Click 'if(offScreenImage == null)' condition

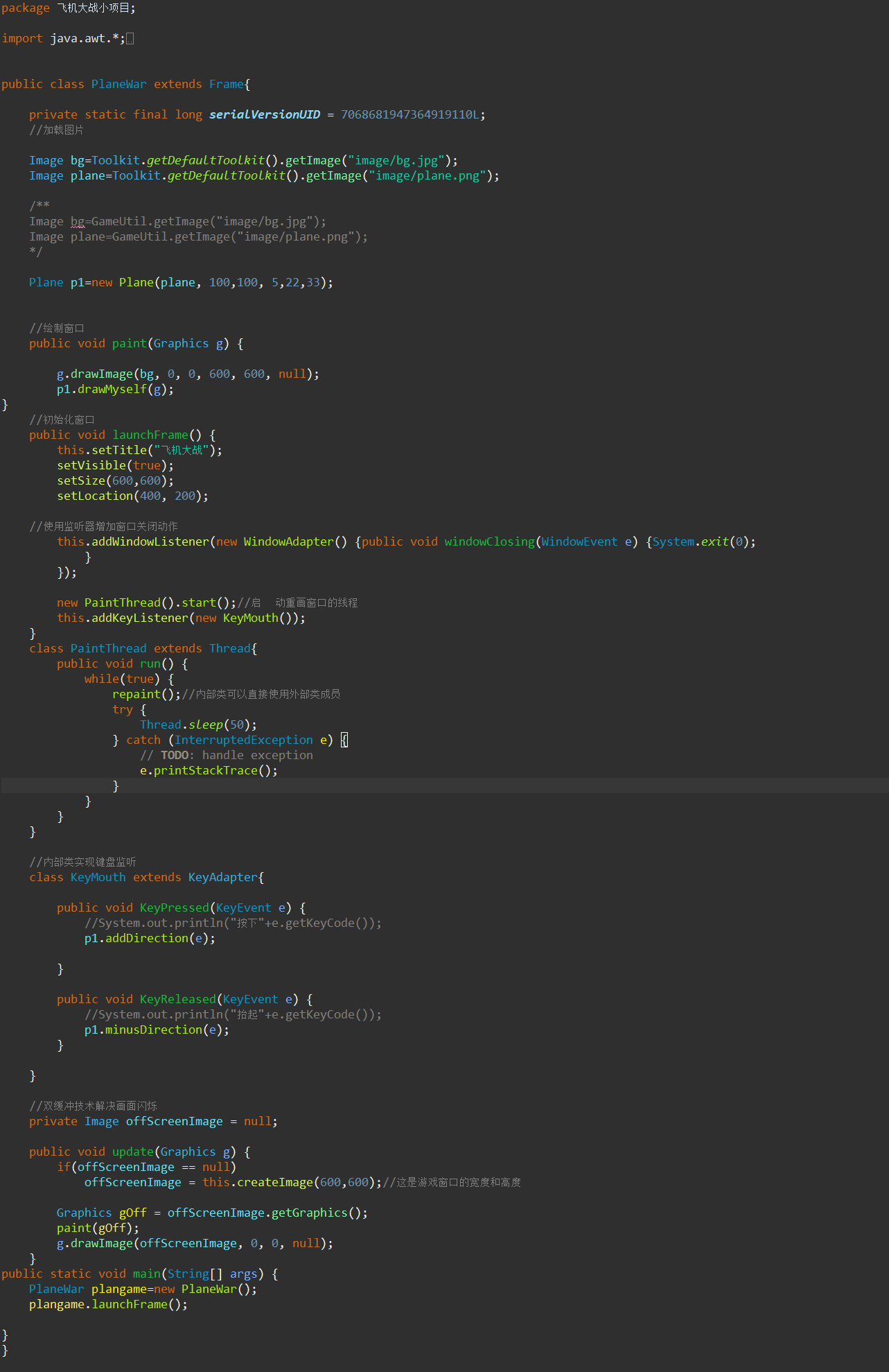[x=146, y=1167]
